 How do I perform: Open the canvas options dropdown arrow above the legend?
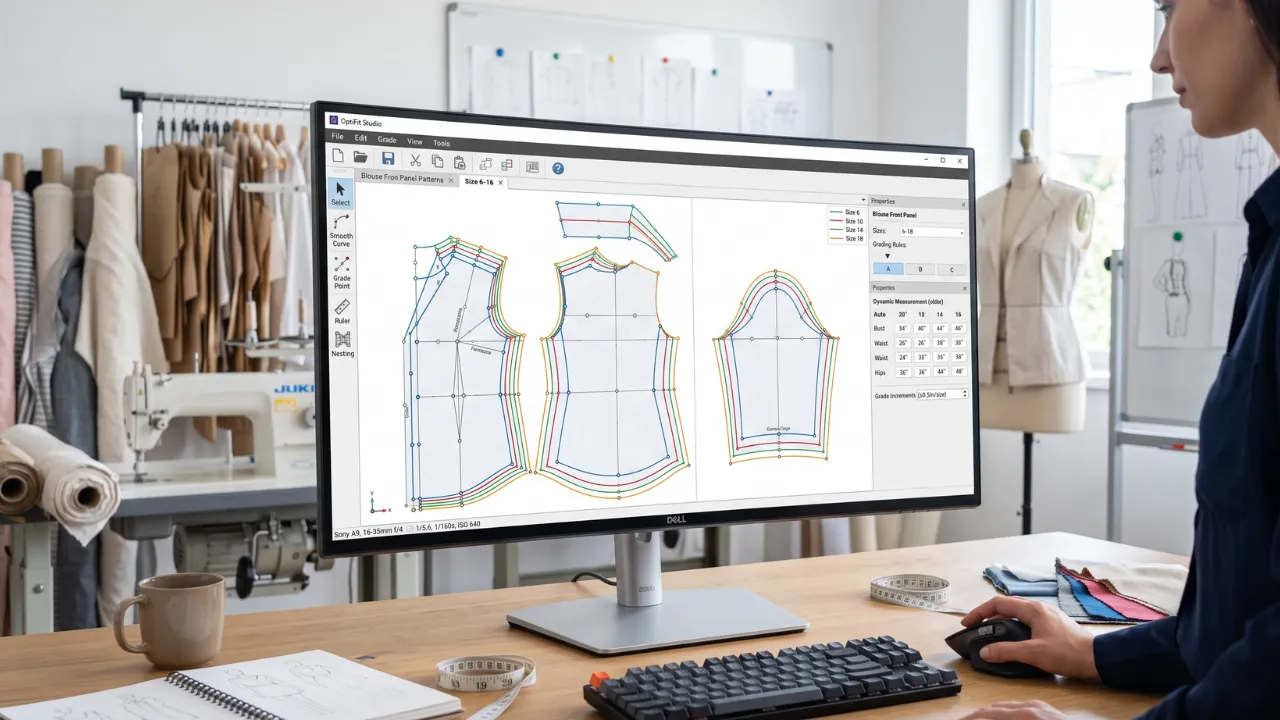pos(863,200)
